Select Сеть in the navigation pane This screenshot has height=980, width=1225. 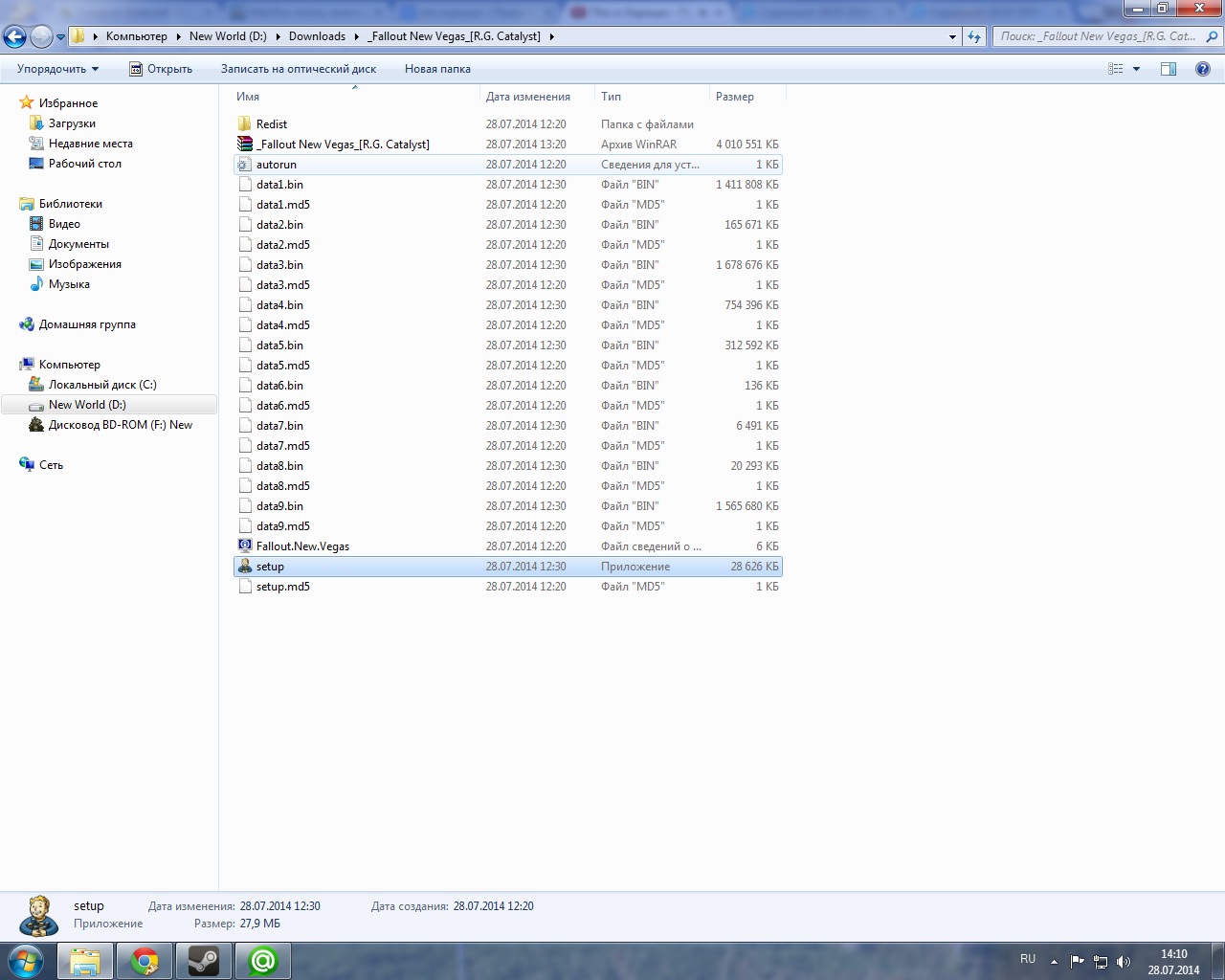pyautogui.click(x=51, y=465)
